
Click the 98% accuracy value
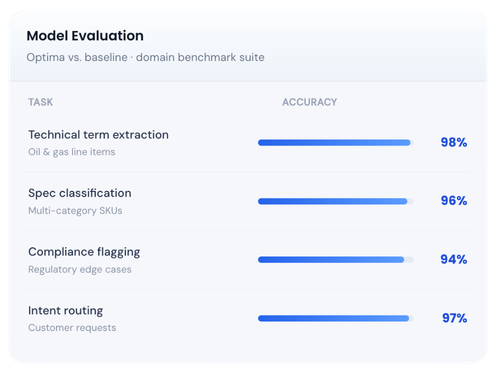point(454,142)
